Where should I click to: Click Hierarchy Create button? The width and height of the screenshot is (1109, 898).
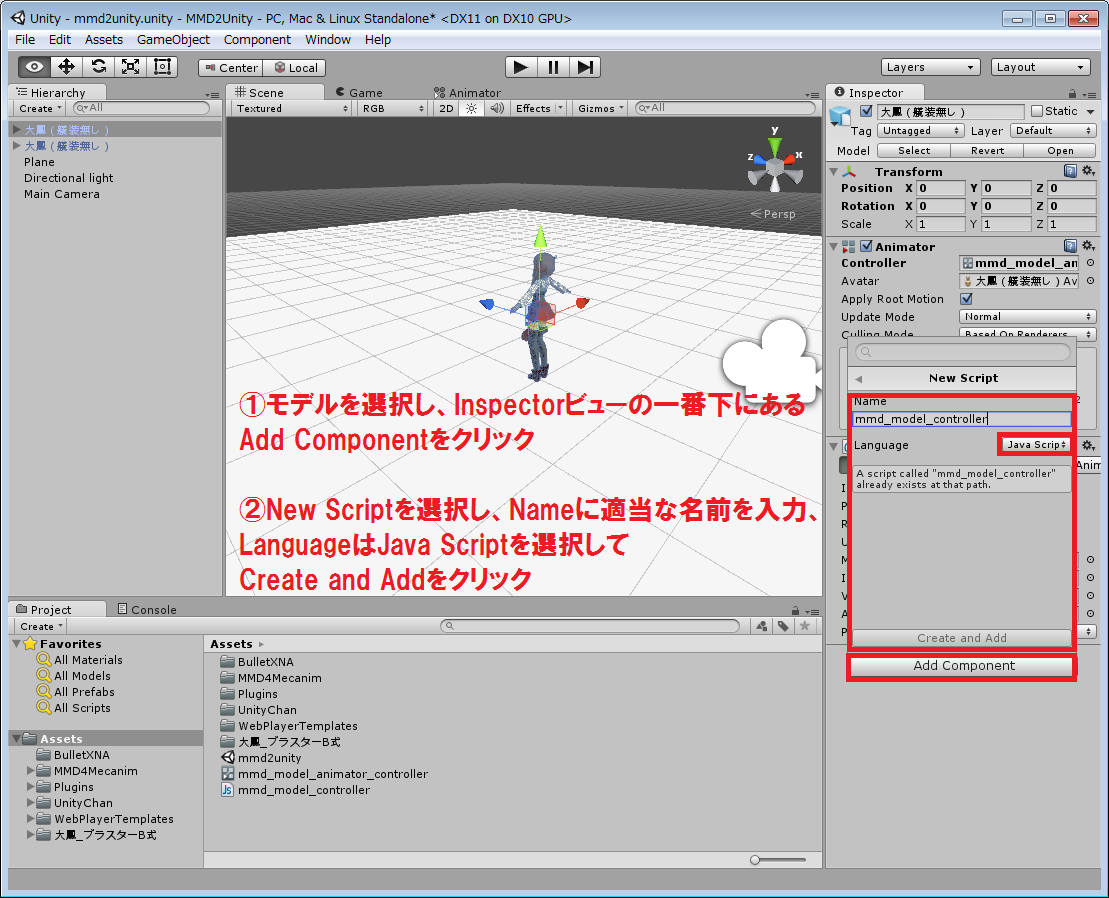pos(40,108)
